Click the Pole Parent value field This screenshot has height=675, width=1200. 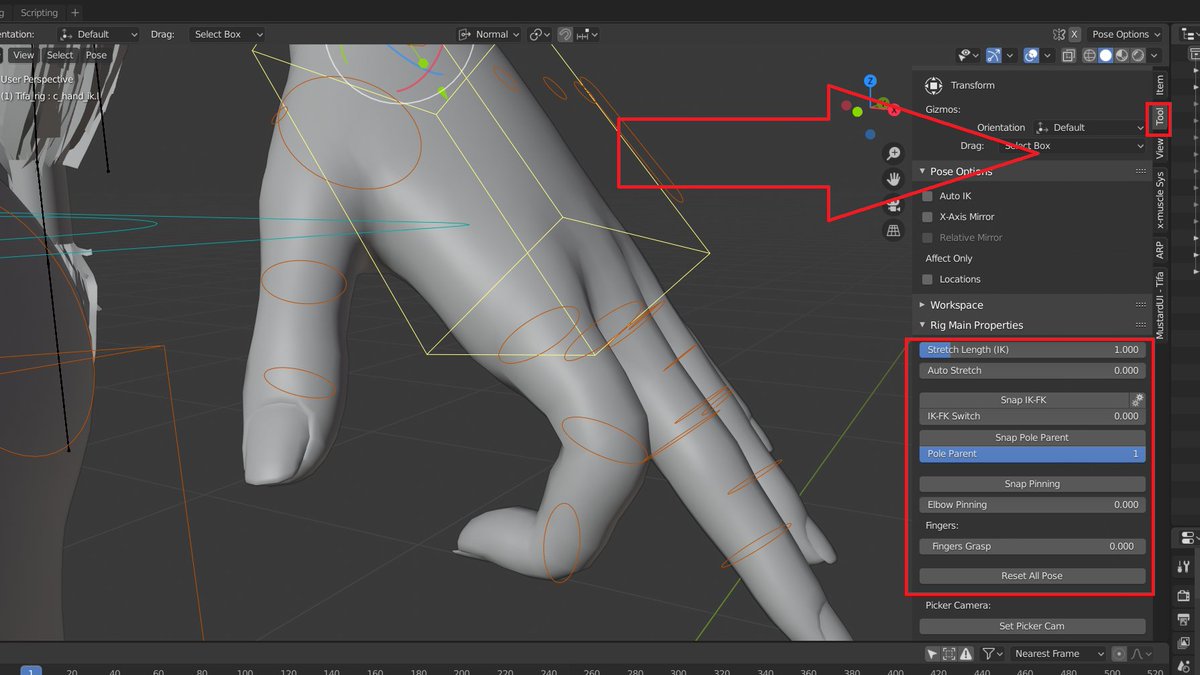[1032, 454]
